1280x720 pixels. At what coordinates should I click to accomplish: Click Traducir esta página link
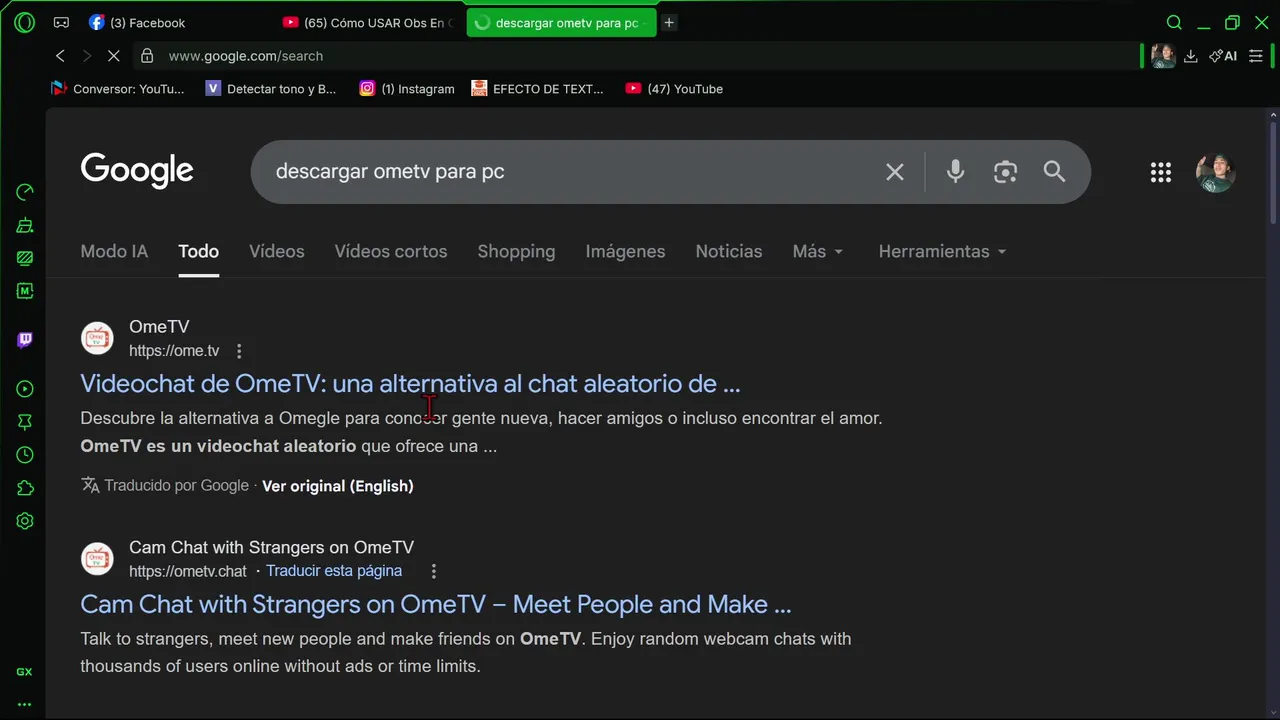tap(334, 571)
